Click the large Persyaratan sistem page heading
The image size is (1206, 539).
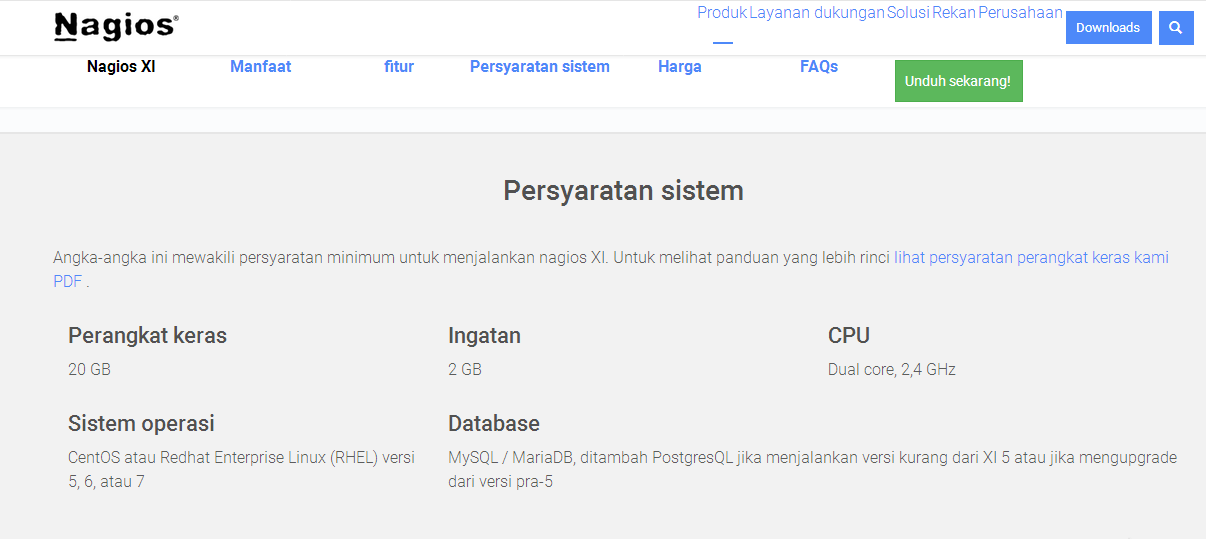click(623, 190)
